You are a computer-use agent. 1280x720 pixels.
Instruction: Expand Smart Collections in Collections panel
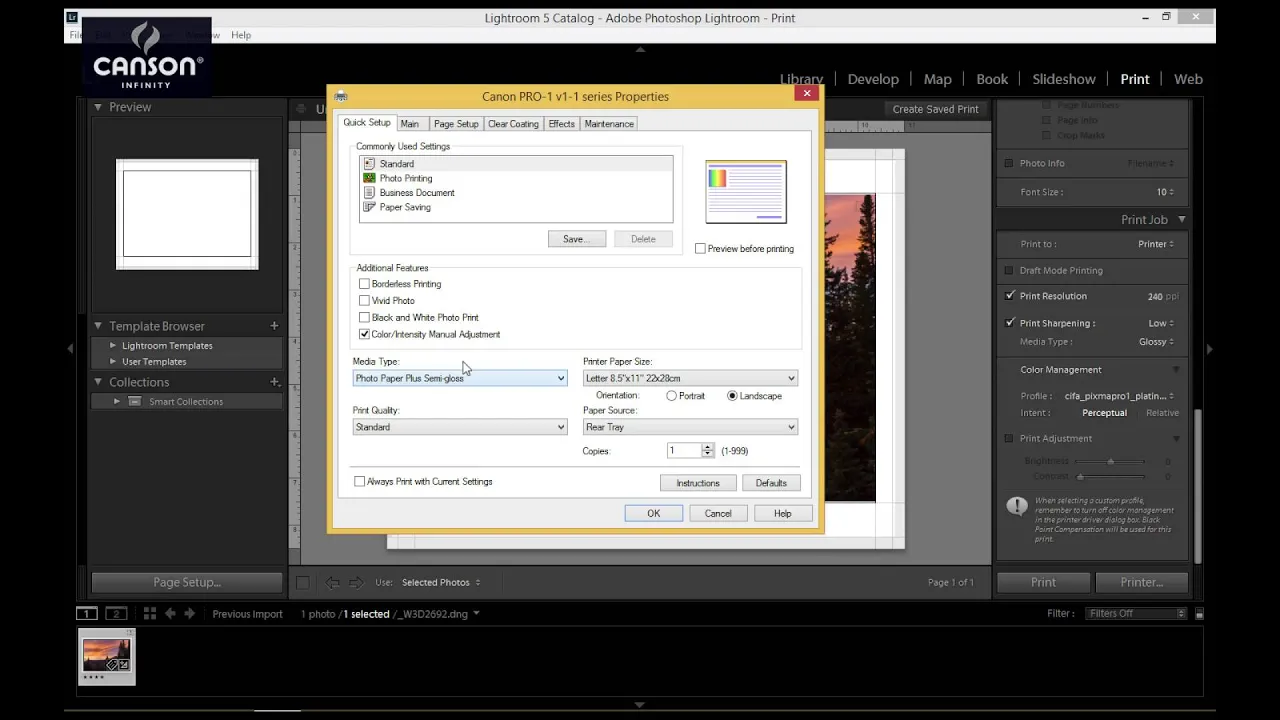pyautogui.click(x=117, y=401)
